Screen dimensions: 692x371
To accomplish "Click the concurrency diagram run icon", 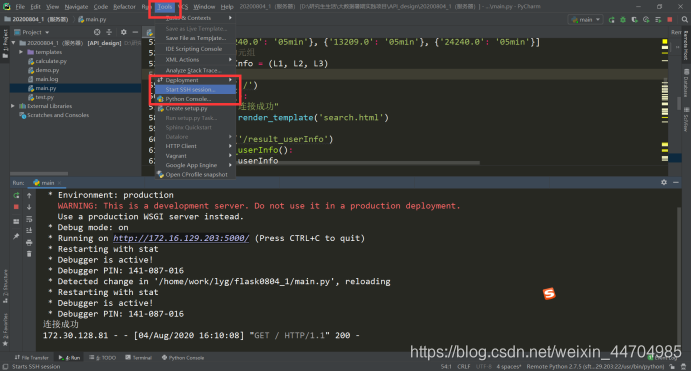I will (x=658, y=20).
